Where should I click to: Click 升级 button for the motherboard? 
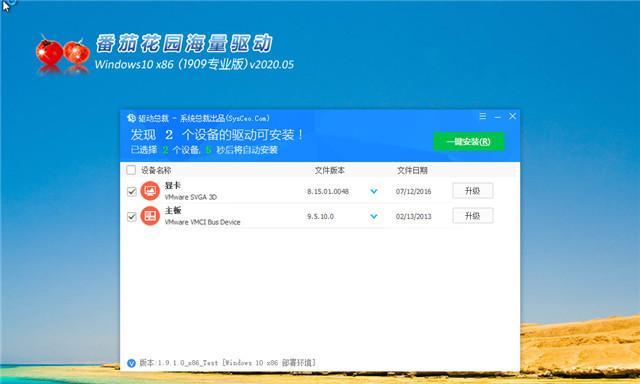473,215
